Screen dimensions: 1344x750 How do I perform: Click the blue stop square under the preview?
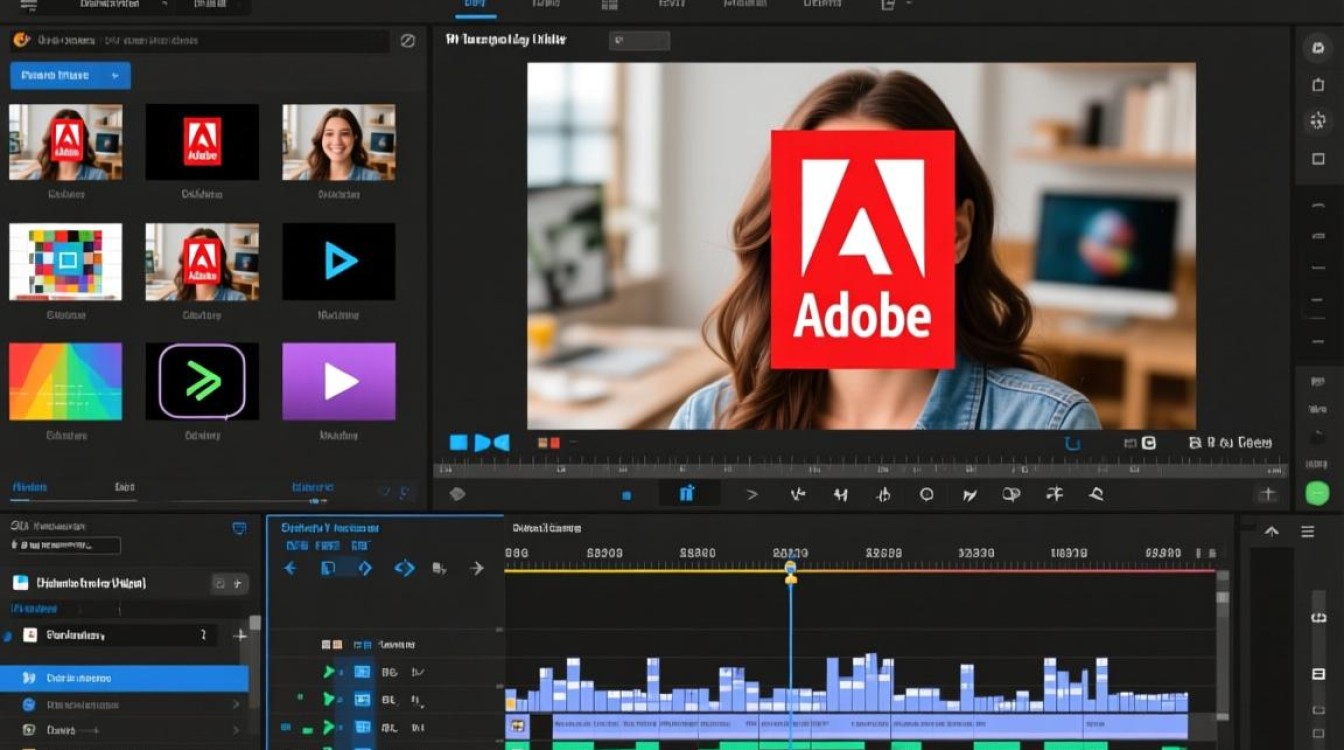pos(459,442)
